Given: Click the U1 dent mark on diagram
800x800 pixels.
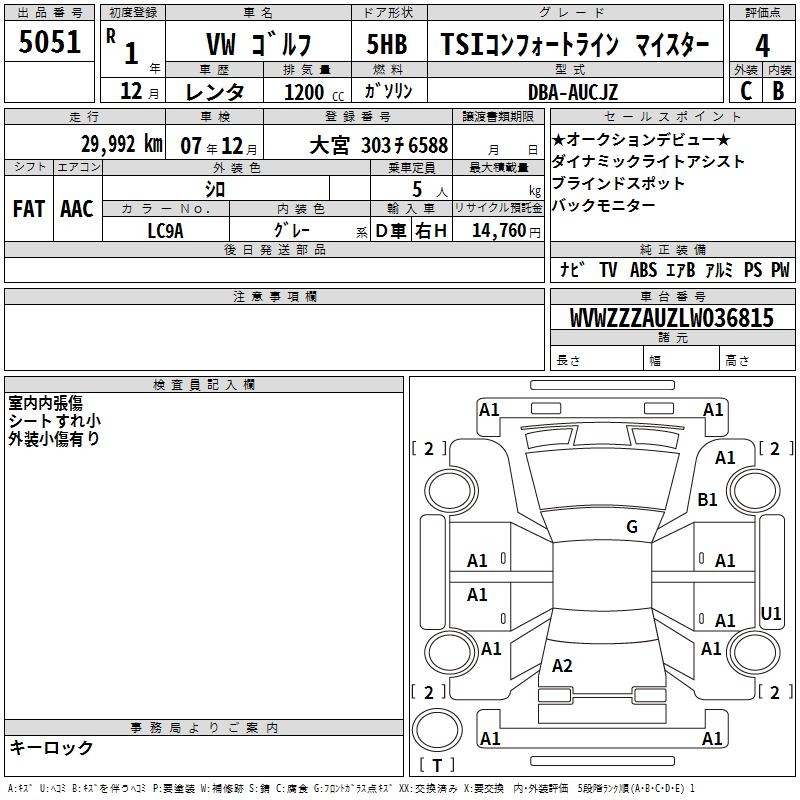Looking at the screenshot, I should (x=771, y=613).
